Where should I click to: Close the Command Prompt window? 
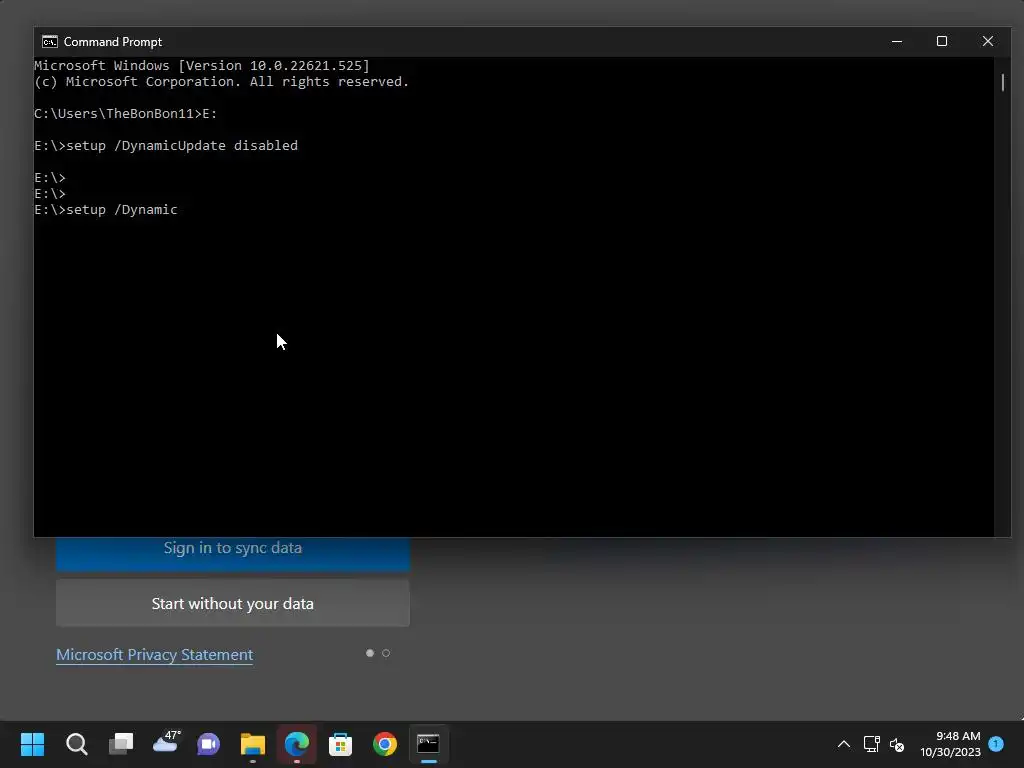(987, 41)
